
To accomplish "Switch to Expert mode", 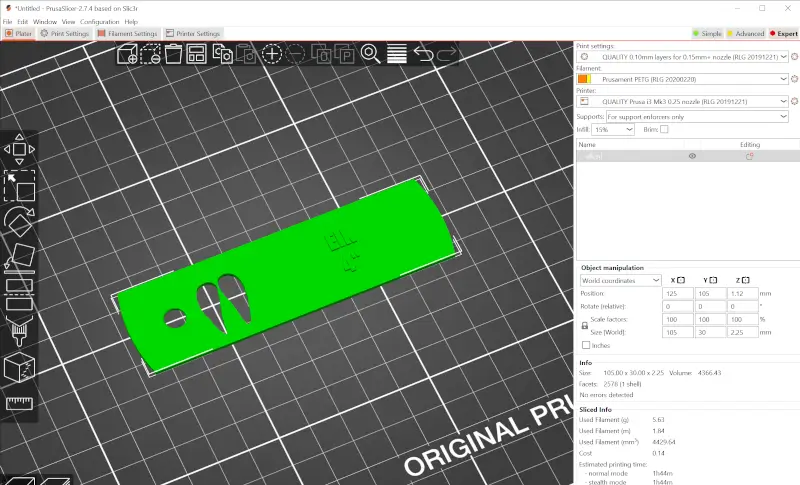I will (784, 33).
